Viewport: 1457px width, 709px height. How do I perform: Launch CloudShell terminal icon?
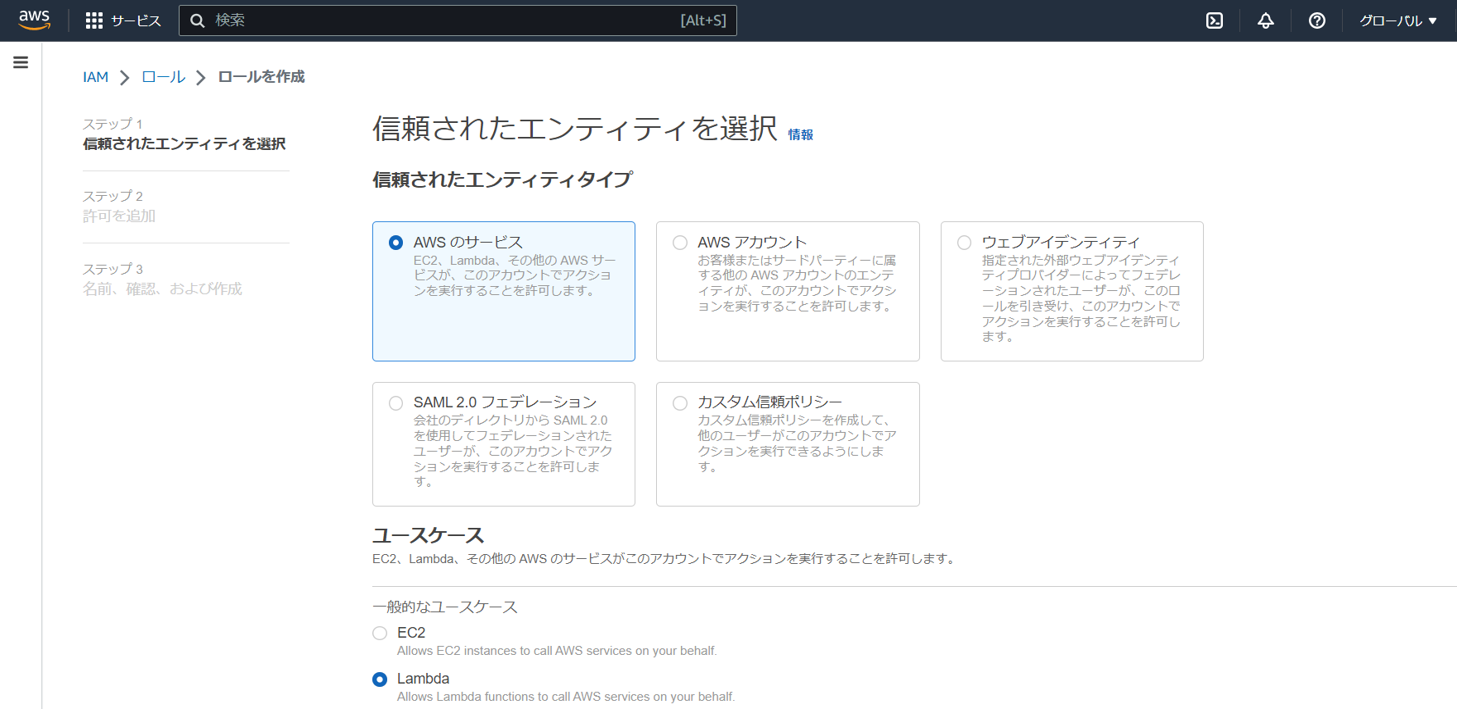pos(1214,20)
